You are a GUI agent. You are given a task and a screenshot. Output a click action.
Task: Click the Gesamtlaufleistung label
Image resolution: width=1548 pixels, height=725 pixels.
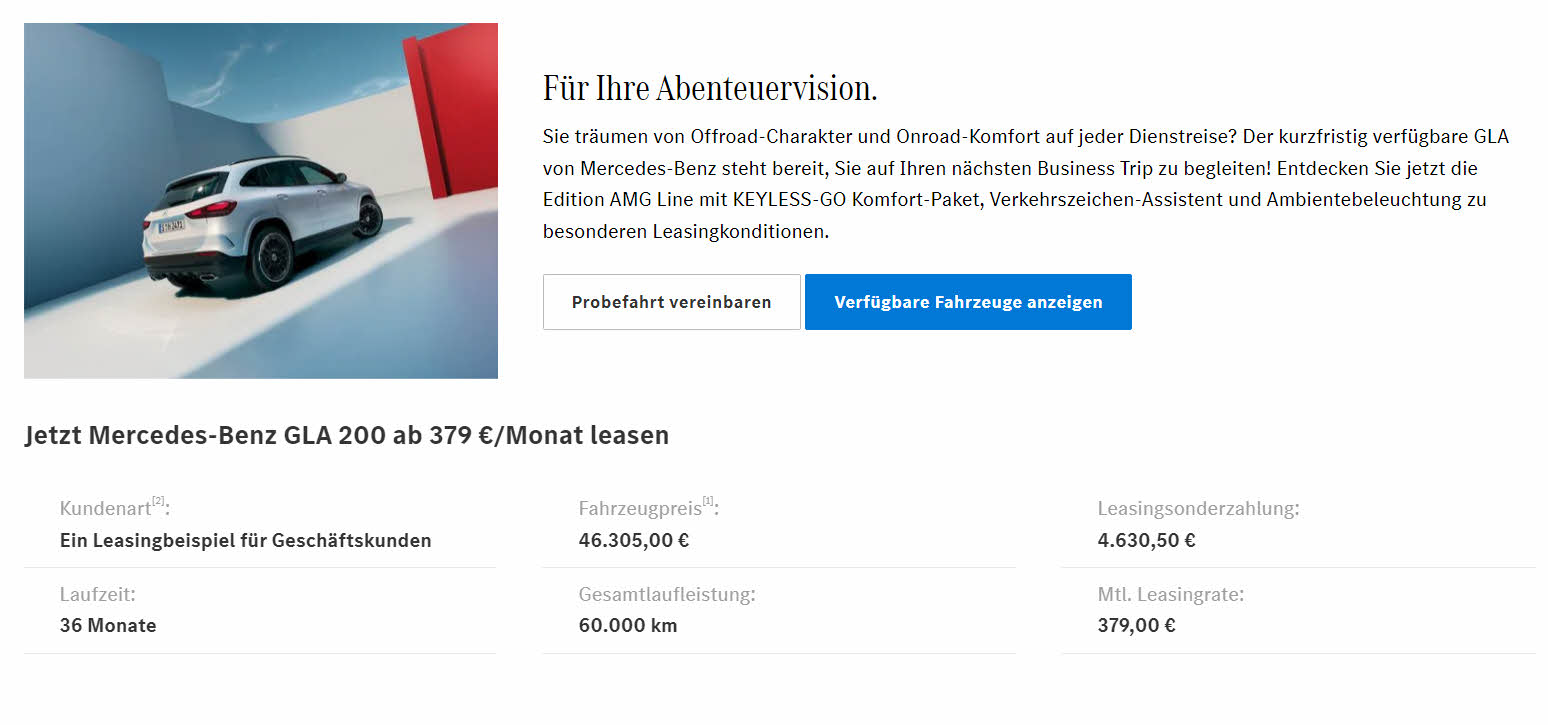[667, 595]
